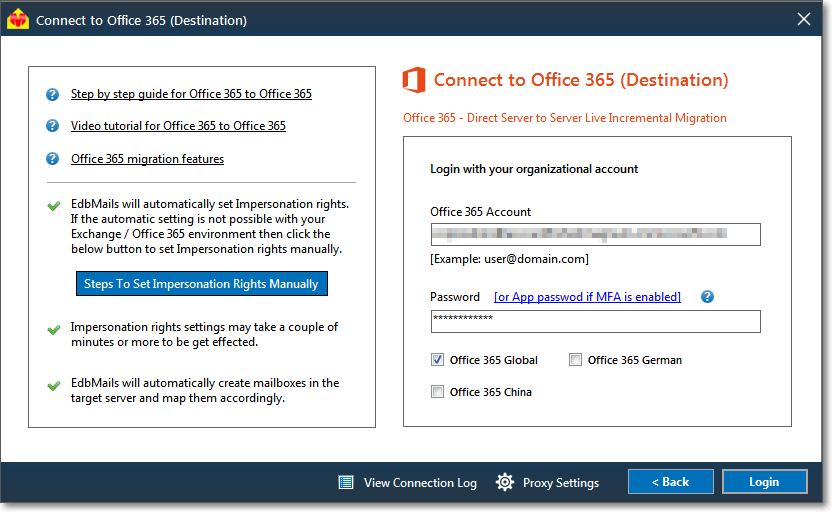The image size is (832, 512).
Task: Click the EdbMails logo in title bar
Action: pos(18,19)
